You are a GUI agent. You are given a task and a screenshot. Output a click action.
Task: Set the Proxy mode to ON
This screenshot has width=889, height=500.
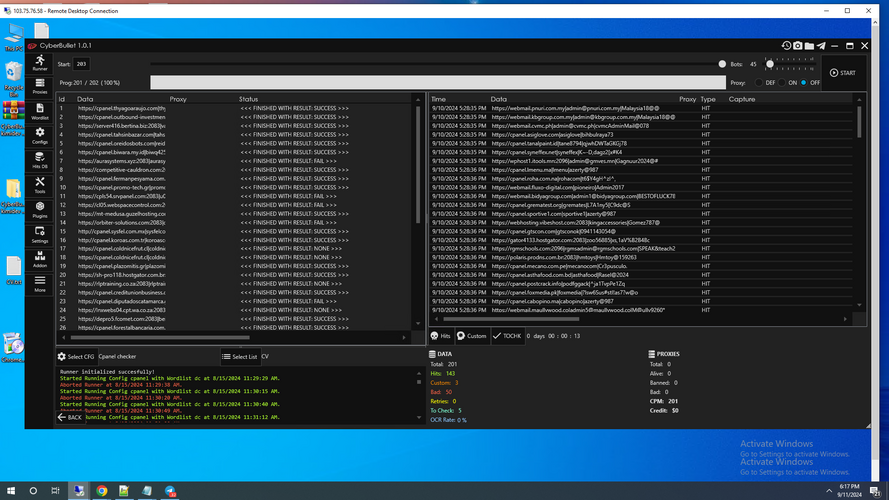pyautogui.click(x=784, y=82)
